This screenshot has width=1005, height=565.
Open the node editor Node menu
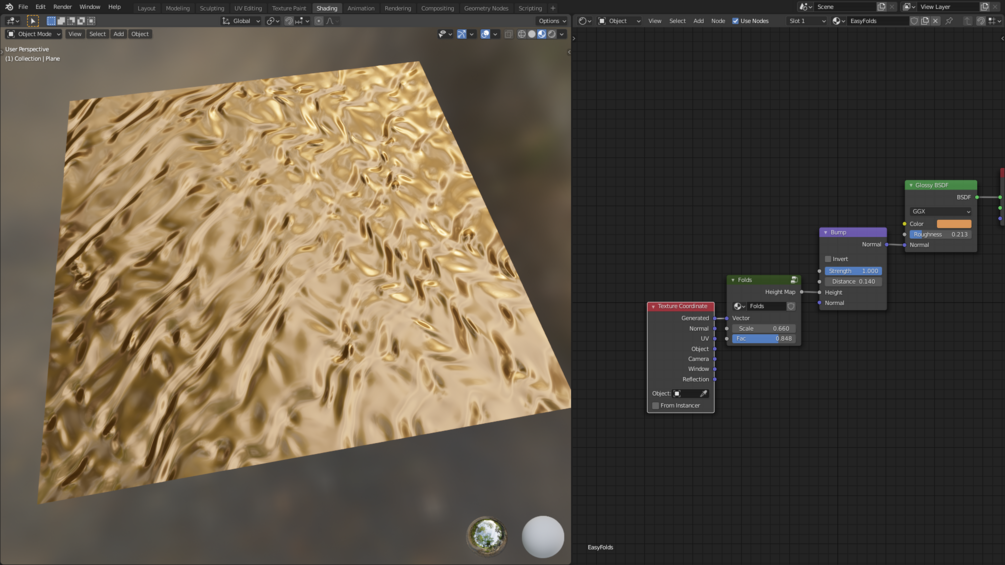pos(718,21)
